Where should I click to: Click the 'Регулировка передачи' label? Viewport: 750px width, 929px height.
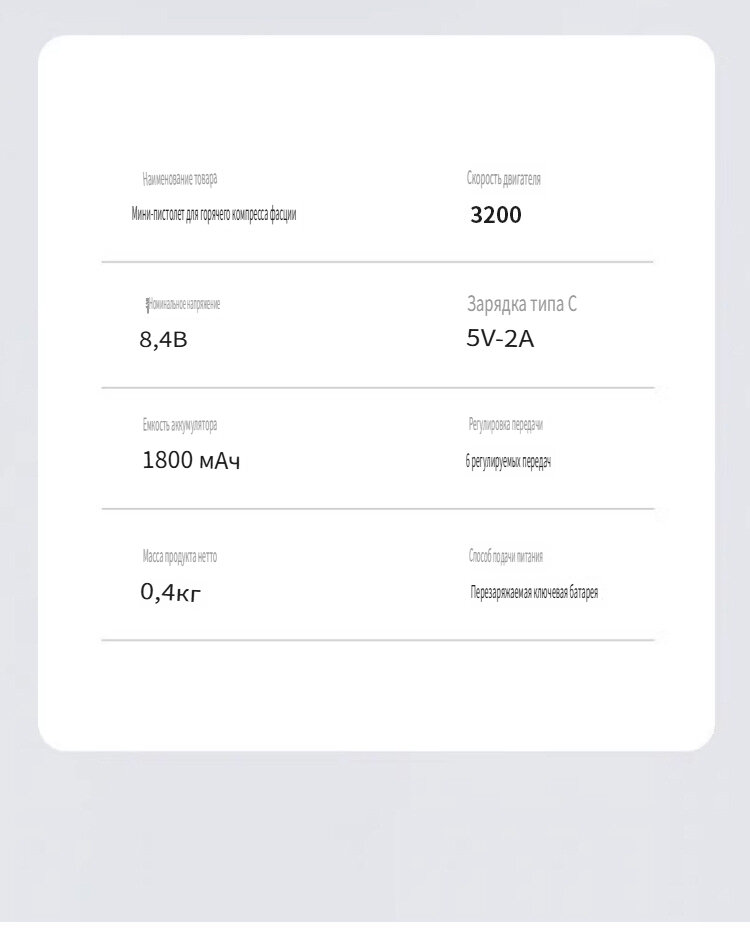pos(505,425)
